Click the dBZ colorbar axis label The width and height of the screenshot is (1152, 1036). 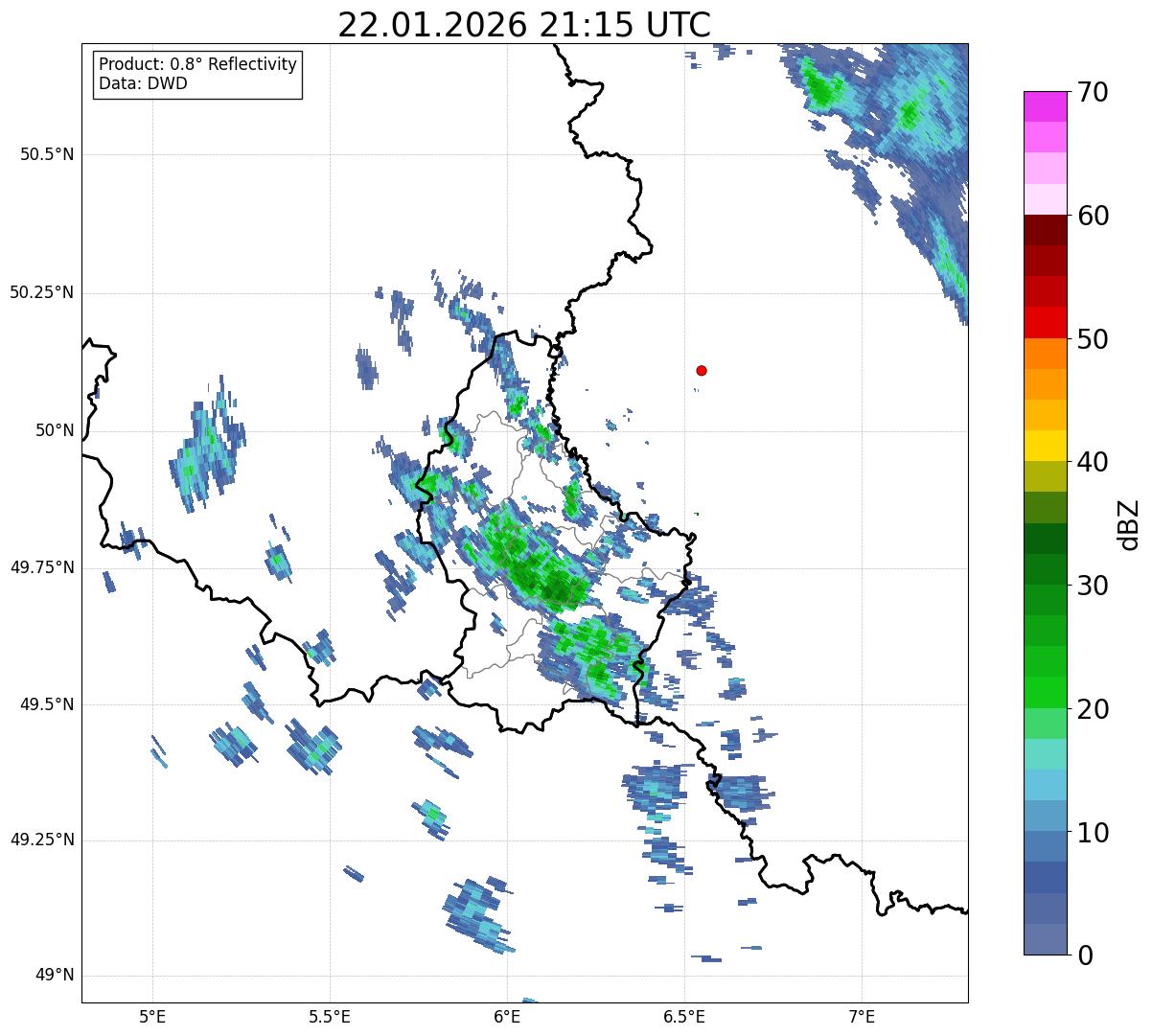pos(1129,523)
